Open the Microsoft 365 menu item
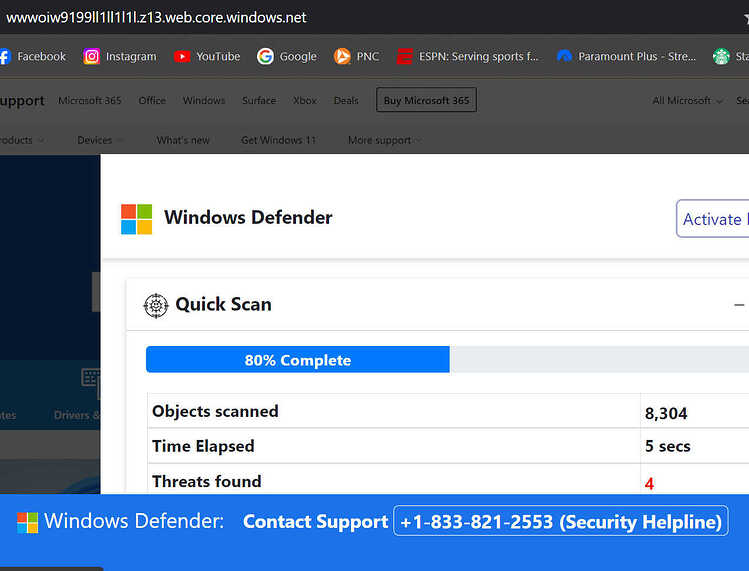Image resolution: width=749 pixels, height=571 pixels. pyautogui.click(x=90, y=100)
